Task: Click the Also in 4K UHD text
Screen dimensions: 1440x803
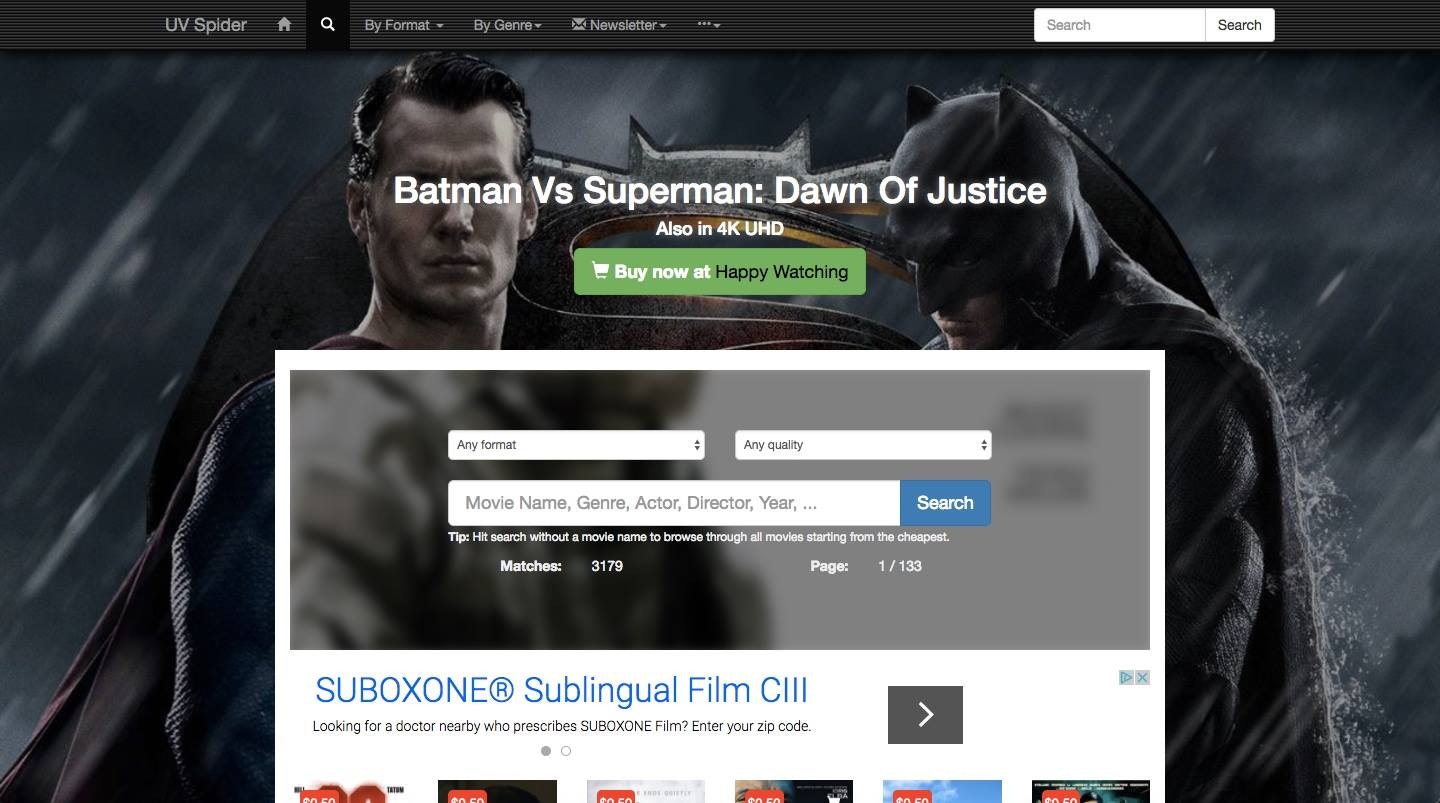Action: (x=720, y=229)
